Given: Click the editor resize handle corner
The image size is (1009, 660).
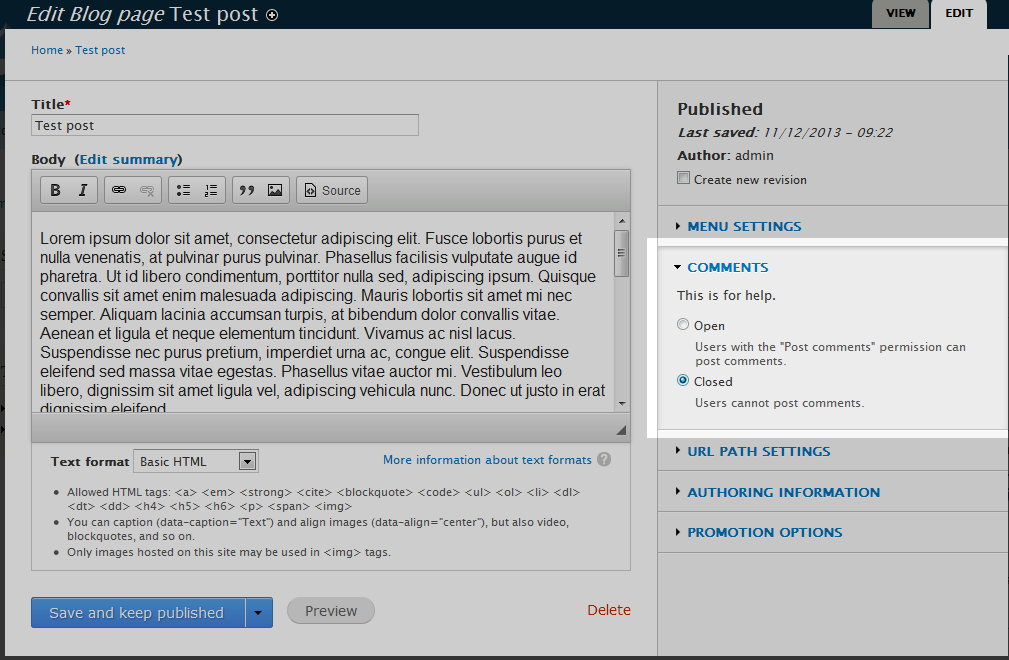Looking at the screenshot, I should 621,430.
